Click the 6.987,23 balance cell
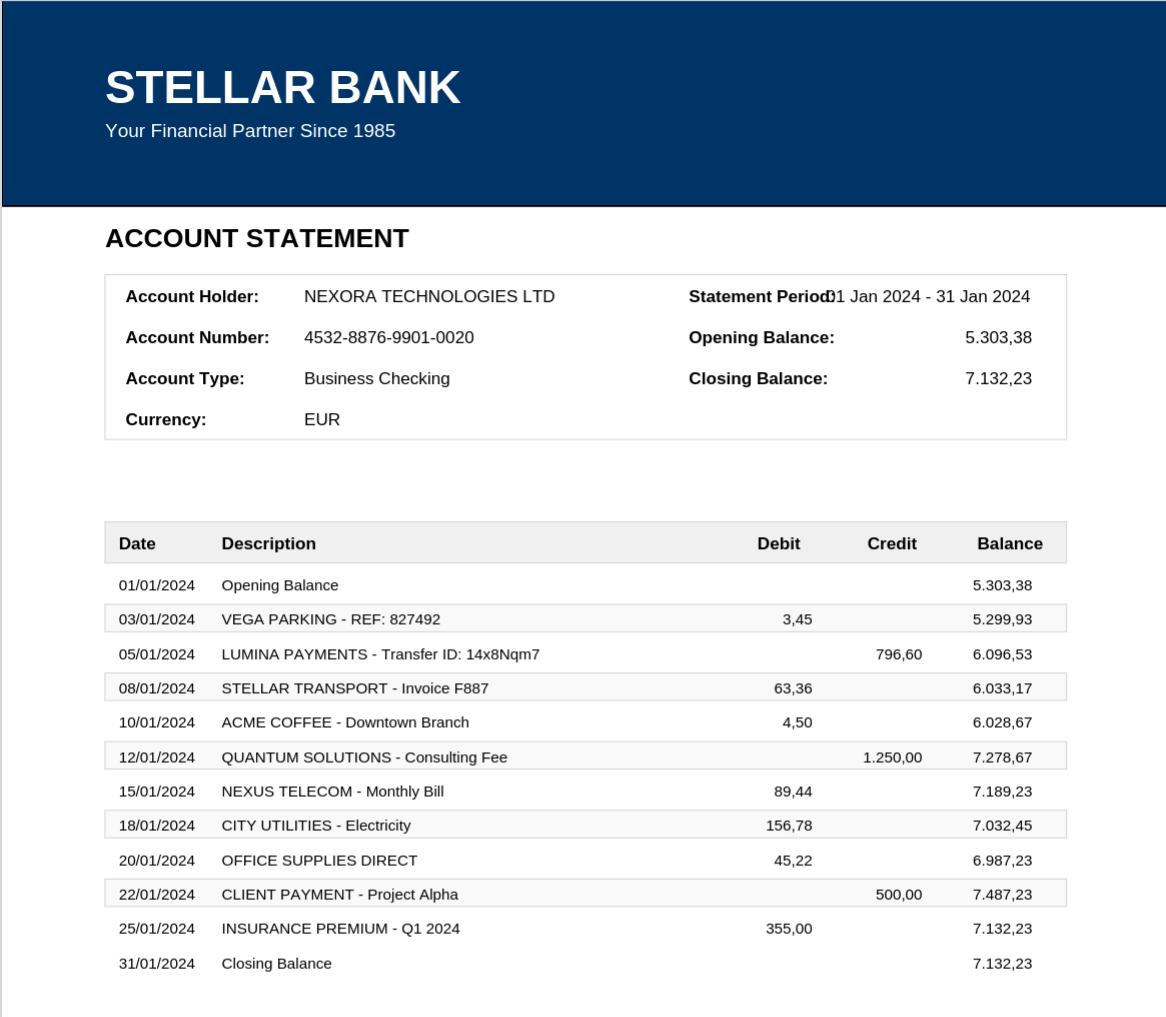 click(1002, 861)
